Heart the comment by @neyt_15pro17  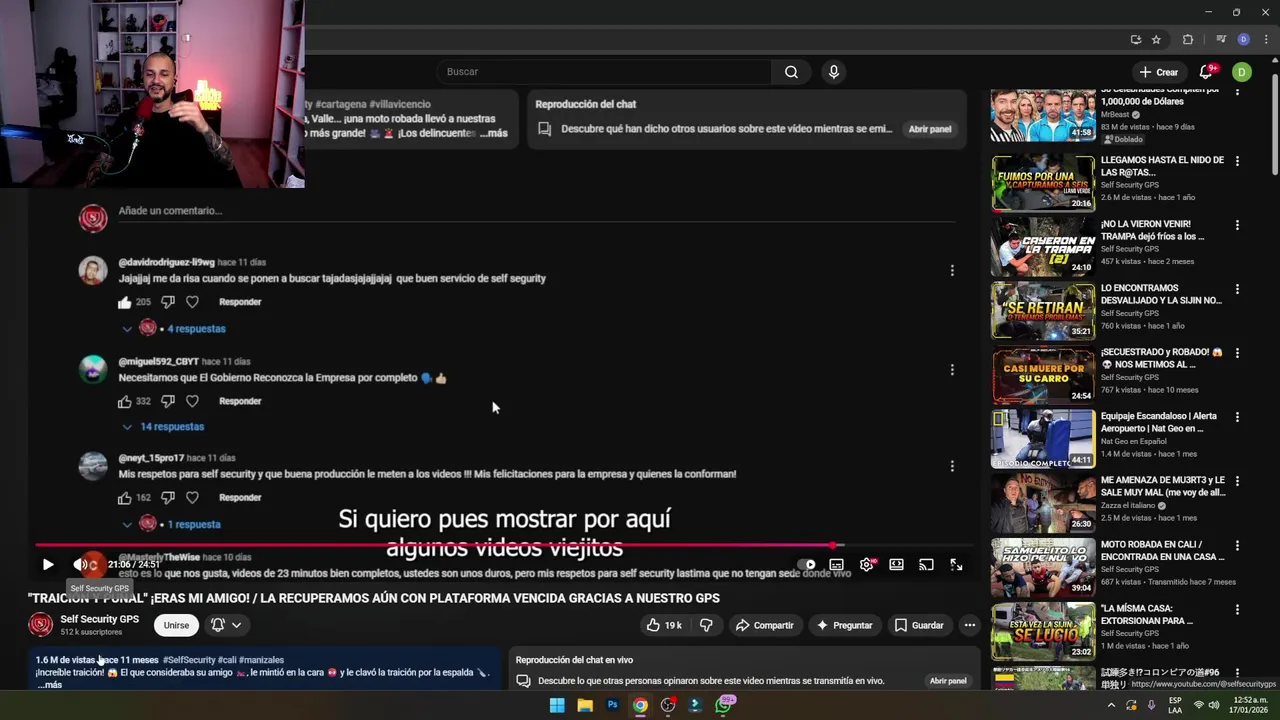192,498
